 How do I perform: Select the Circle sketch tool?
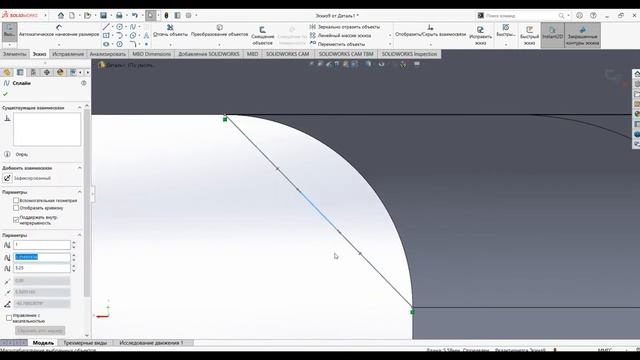click(x=119, y=27)
